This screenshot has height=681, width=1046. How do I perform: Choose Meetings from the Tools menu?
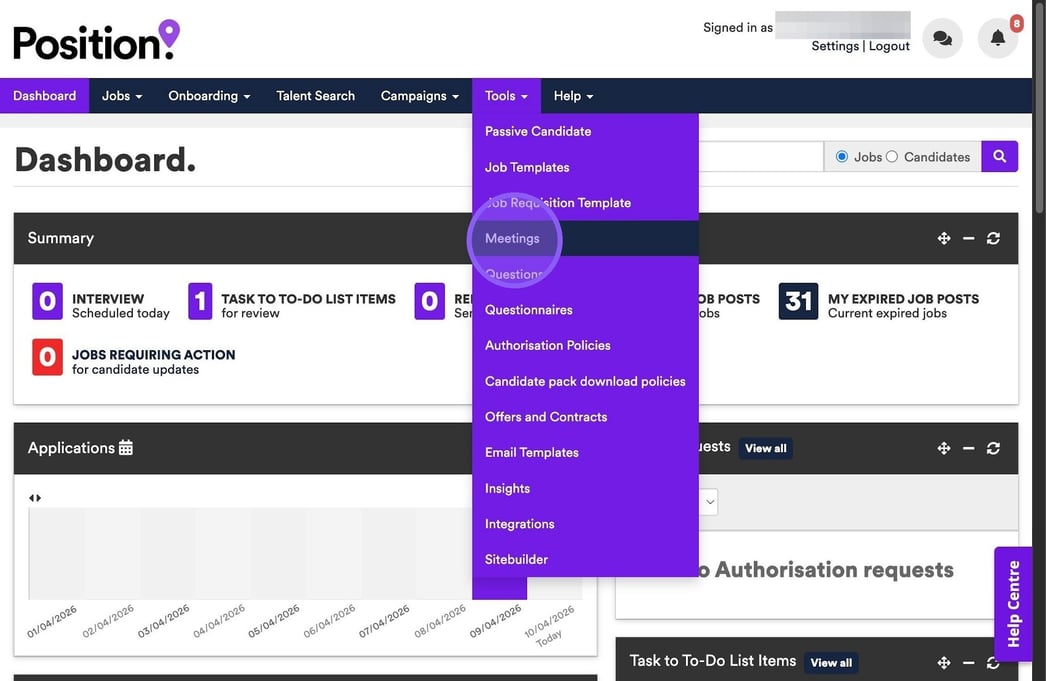pos(512,238)
